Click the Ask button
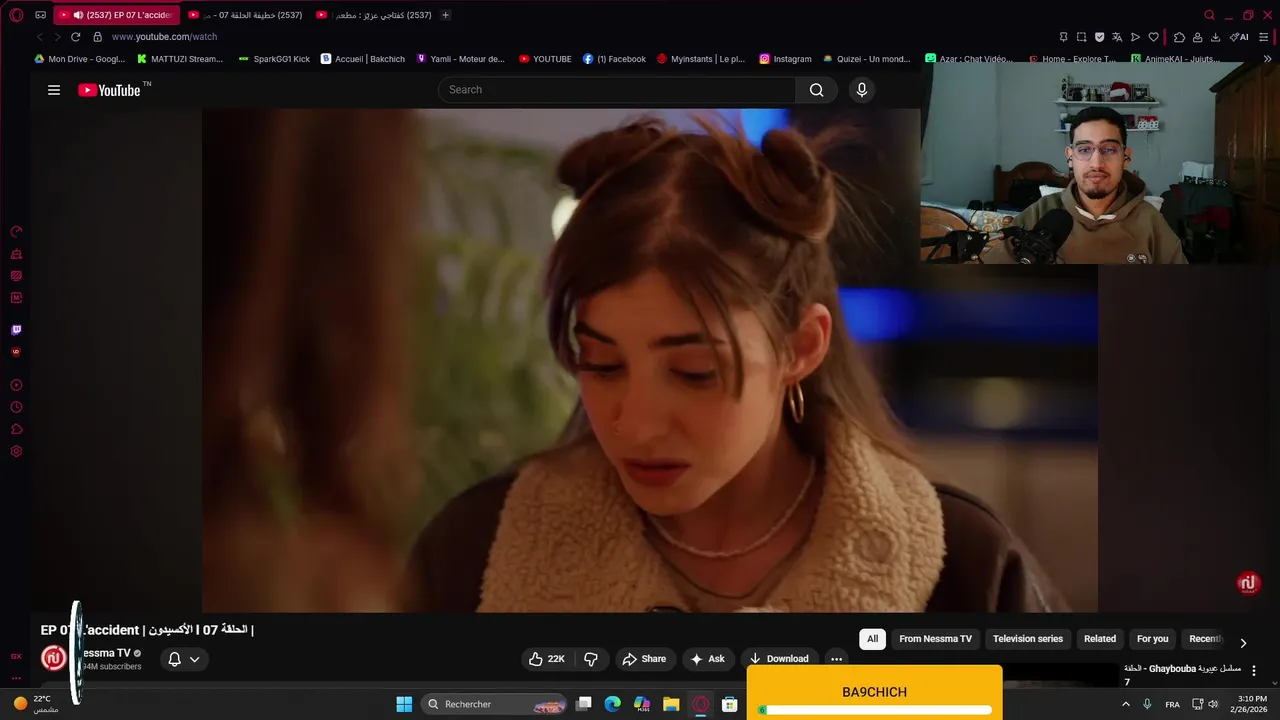The image size is (1280, 720). 707,659
